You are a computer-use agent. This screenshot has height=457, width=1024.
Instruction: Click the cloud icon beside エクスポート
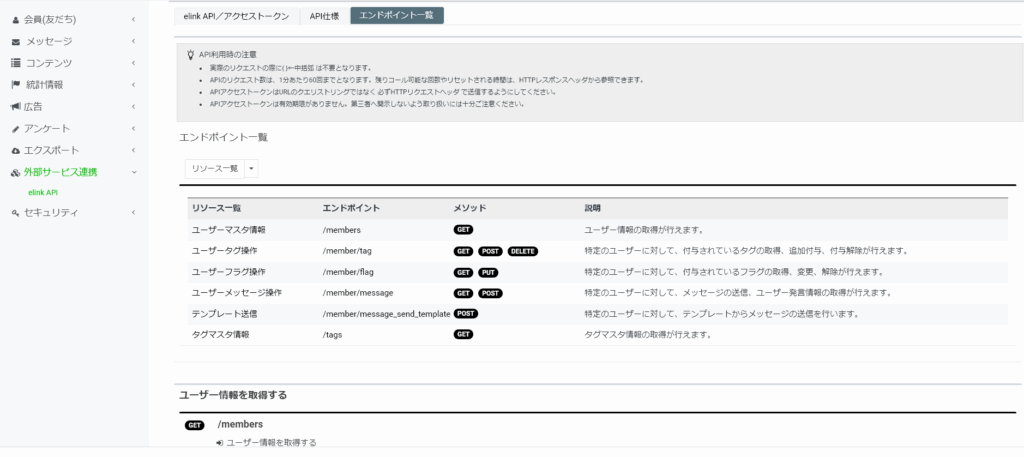click(15, 150)
